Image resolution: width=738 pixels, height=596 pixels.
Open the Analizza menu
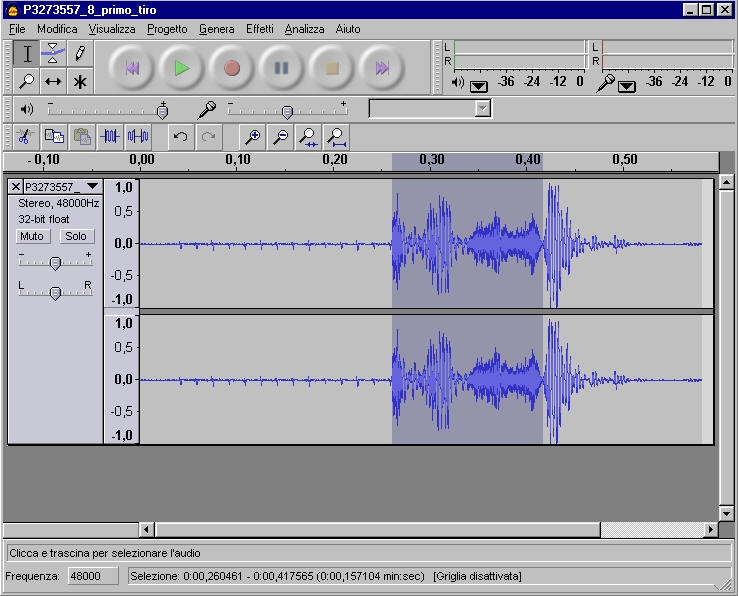click(304, 29)
